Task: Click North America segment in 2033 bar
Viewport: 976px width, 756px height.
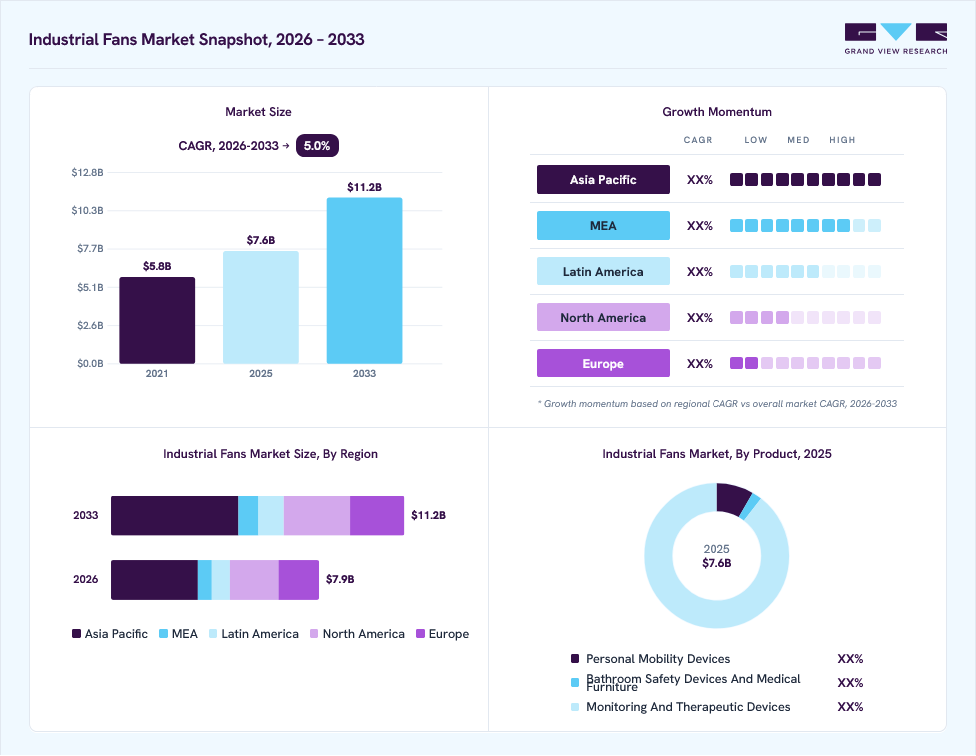Action: 317,516
